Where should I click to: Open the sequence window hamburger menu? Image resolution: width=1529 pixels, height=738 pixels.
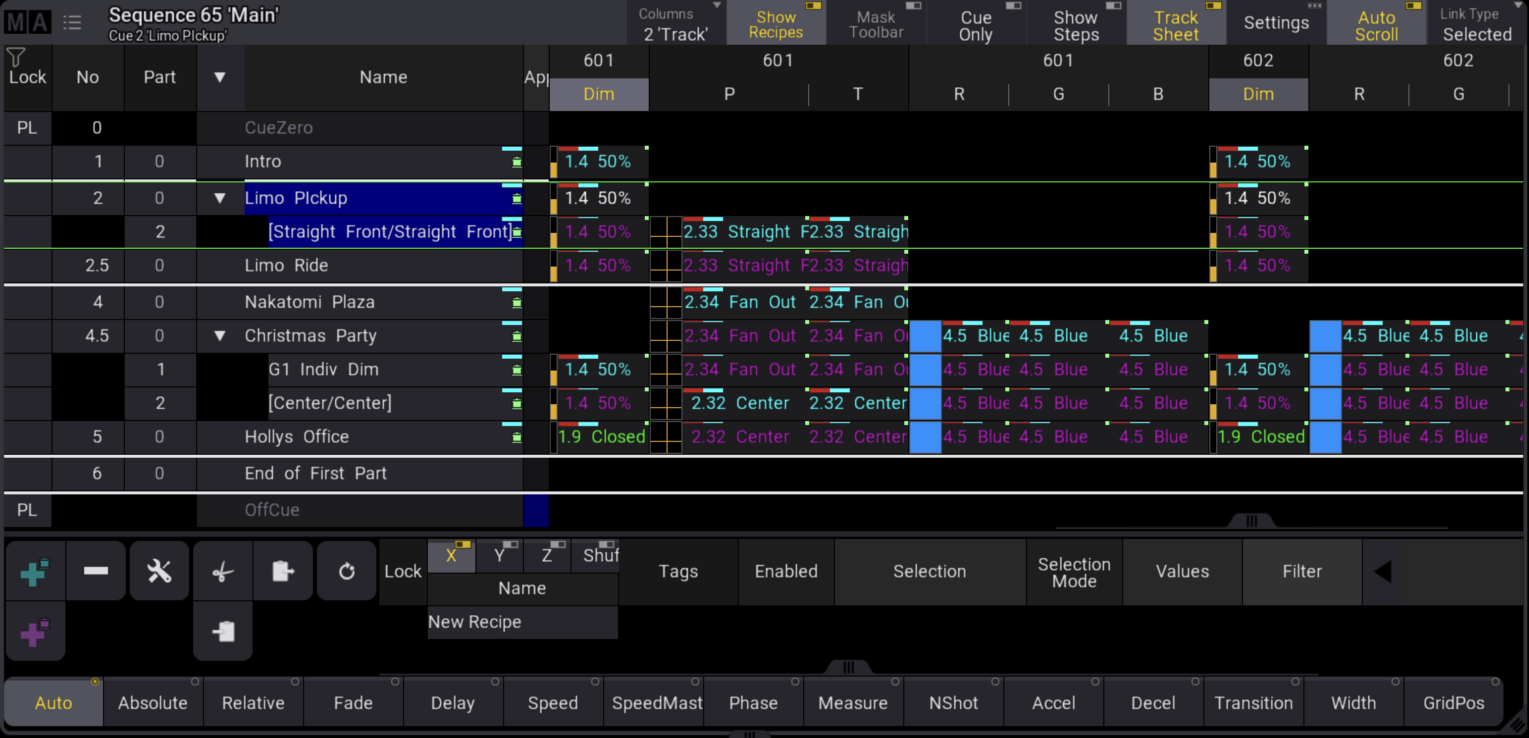tap(72, 22)
